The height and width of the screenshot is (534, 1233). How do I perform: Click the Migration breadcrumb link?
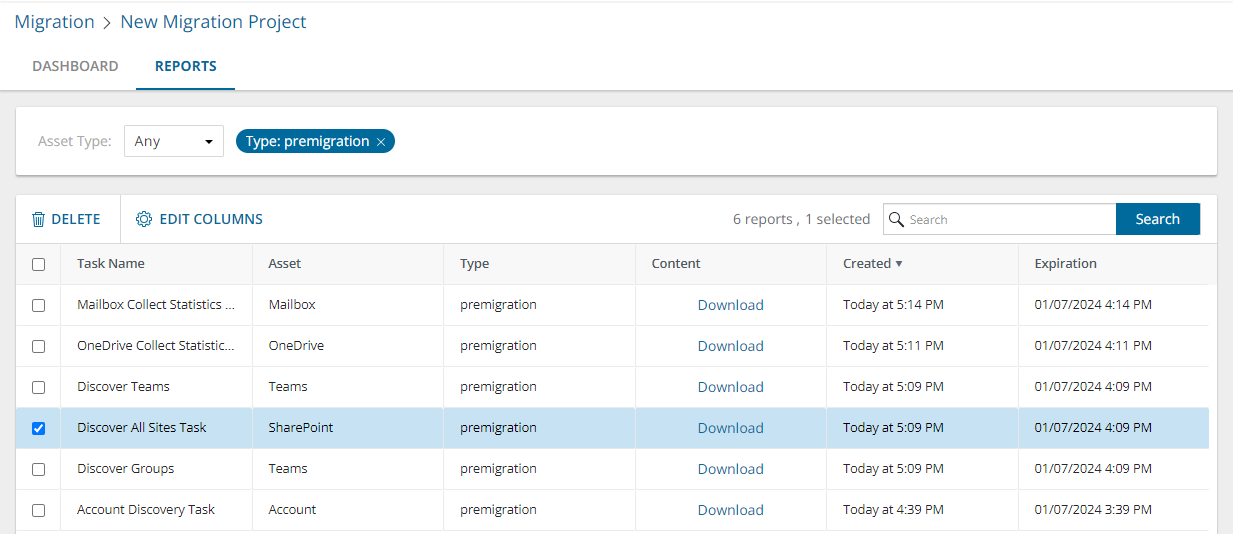point(54,21)
